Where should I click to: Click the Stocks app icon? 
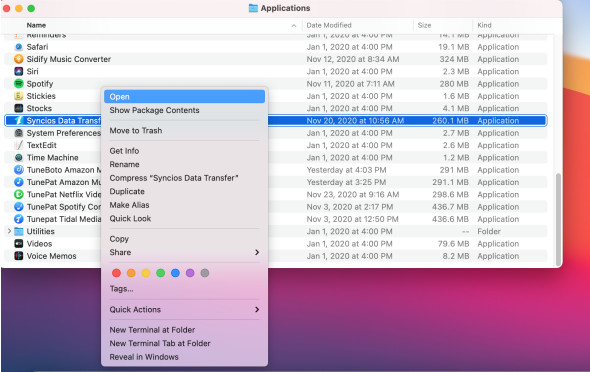[18, 108]
